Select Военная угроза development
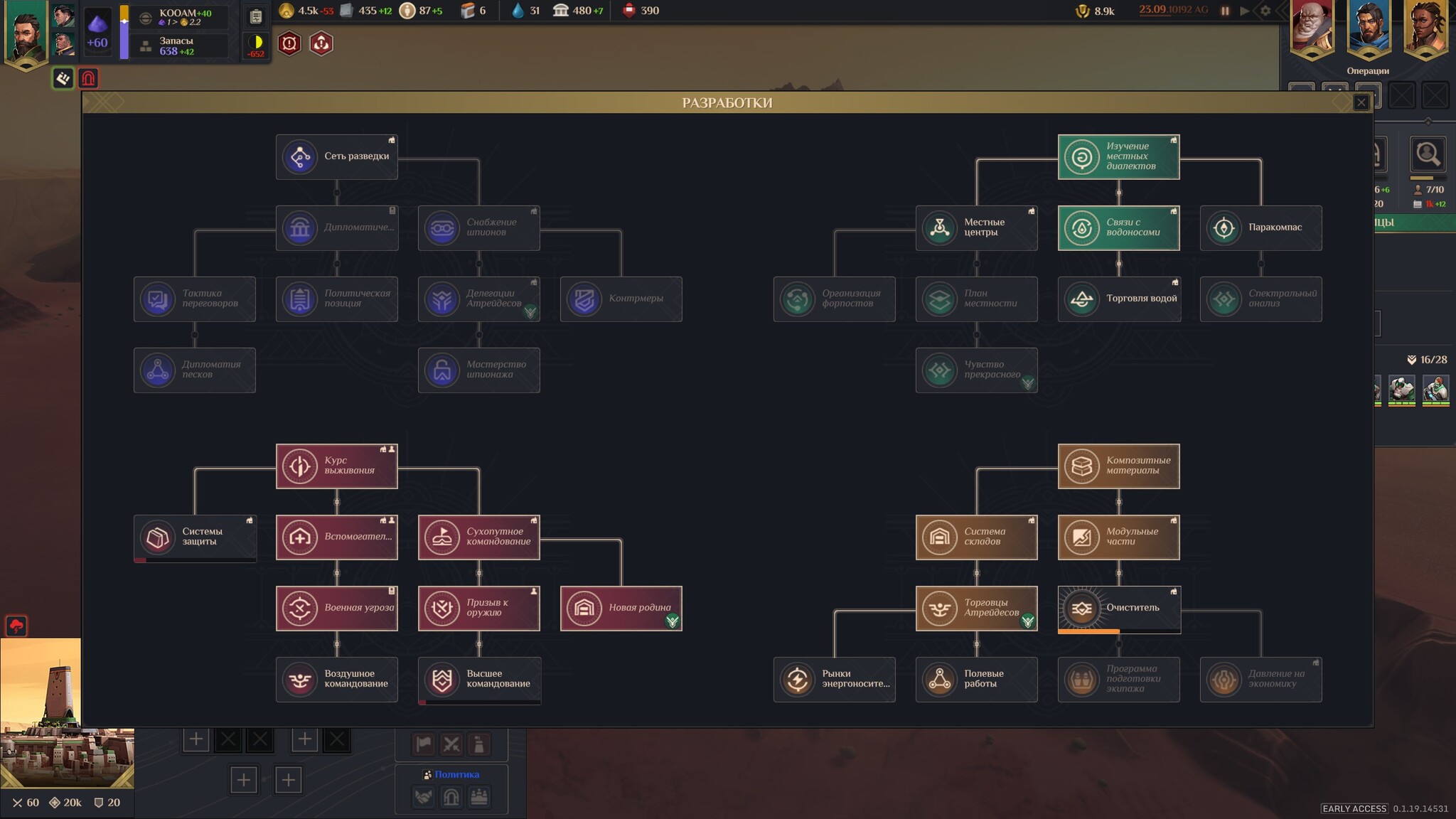This screenshot has height=819, width=1456. tap(336, 608)
